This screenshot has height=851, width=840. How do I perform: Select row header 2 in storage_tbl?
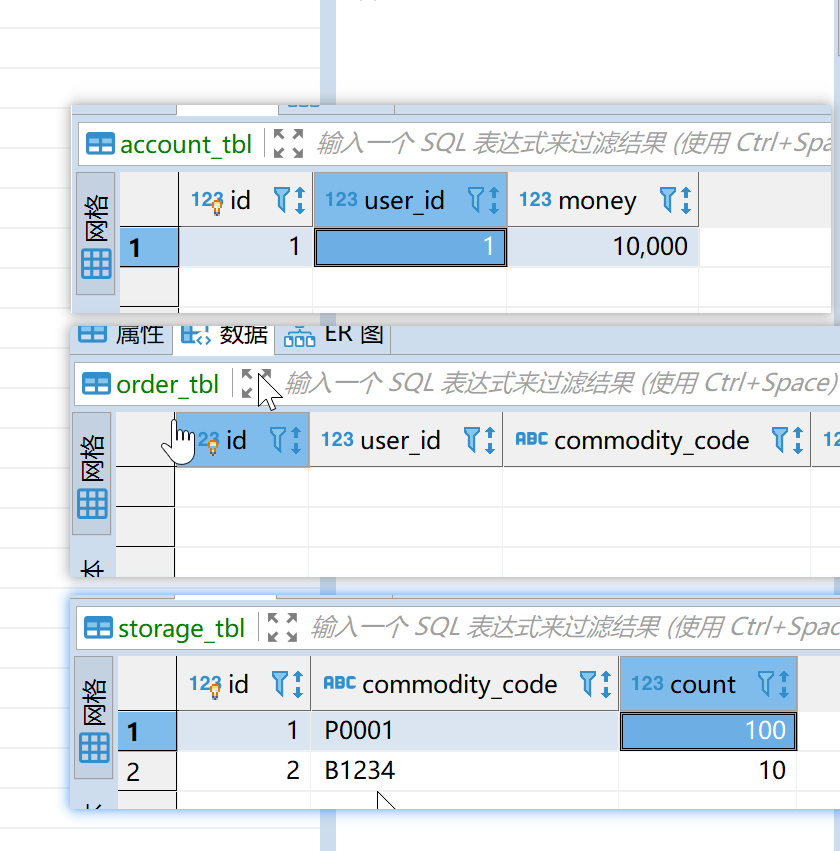pos(147,771)
